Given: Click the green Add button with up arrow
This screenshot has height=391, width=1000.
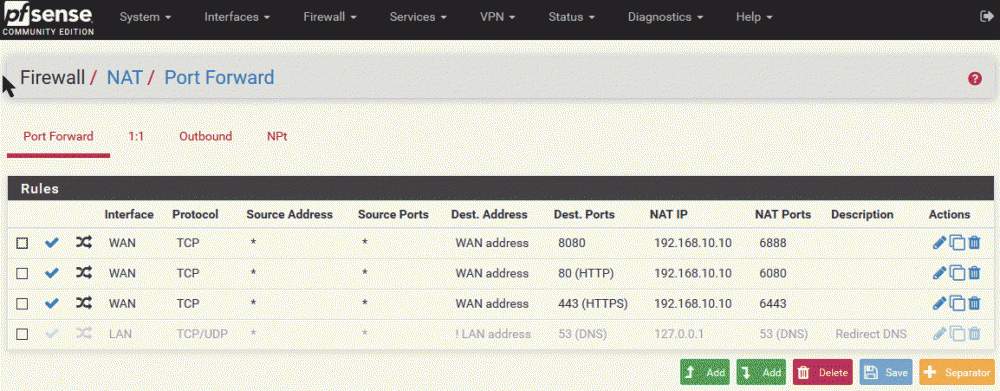Looking at the screenshot, I should 705,372.
